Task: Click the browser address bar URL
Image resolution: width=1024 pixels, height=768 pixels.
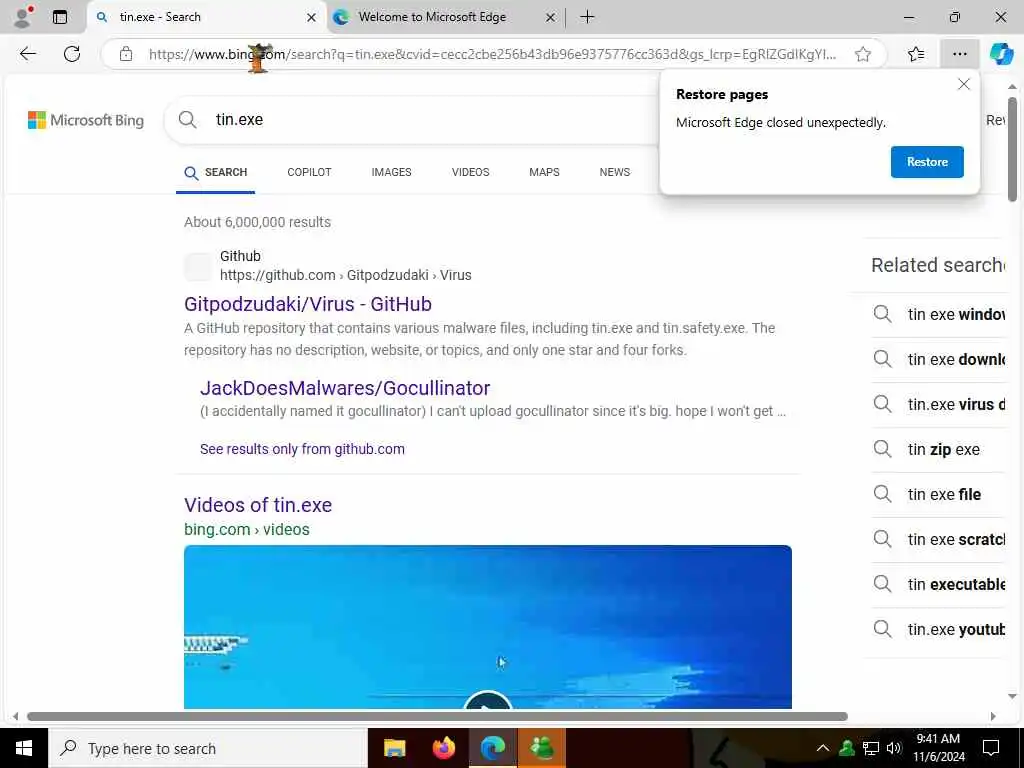Action: pyautogui.click(x=491, y=54)
